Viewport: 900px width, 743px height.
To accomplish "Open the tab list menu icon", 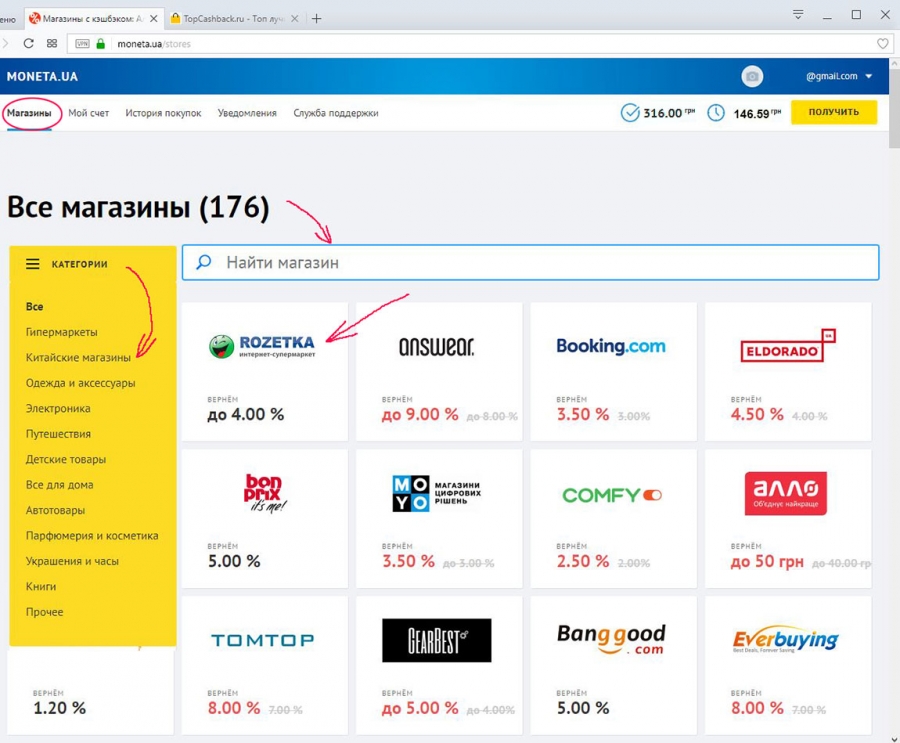I will click(x=798, y=15).
